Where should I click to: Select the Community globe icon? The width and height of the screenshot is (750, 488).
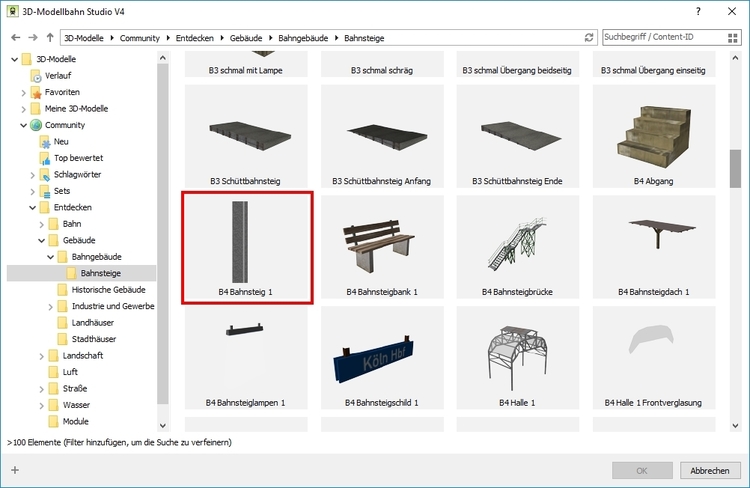pyautogui.click(x=36, y=125)
